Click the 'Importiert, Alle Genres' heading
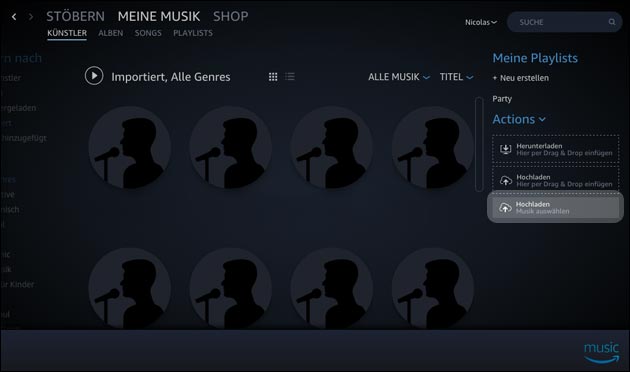630x372 pixels. pyautogui.click(x=171, y=77)
